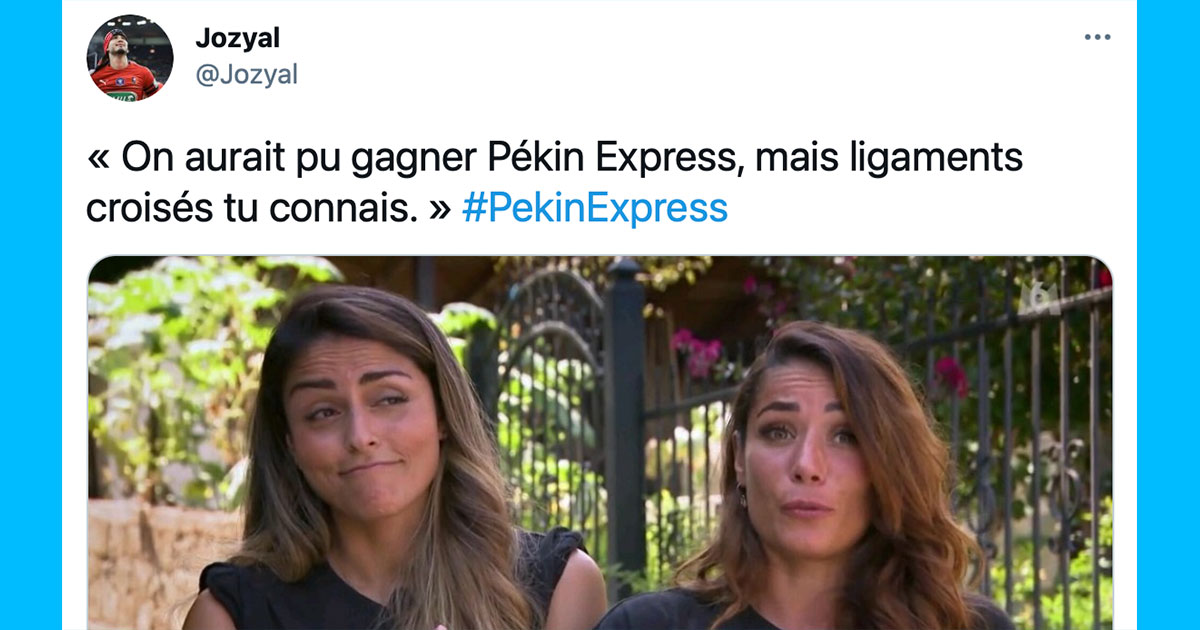Click the tweet text about ligaments croisés
Viewport: 1200px width, 630px height.
click(x=555, y=183)
